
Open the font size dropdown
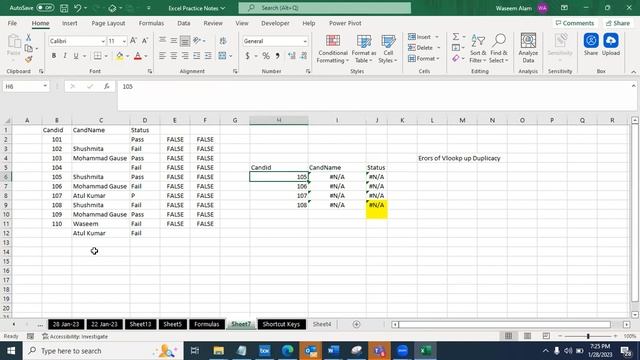pyautogui.click(x=124, y=41)
